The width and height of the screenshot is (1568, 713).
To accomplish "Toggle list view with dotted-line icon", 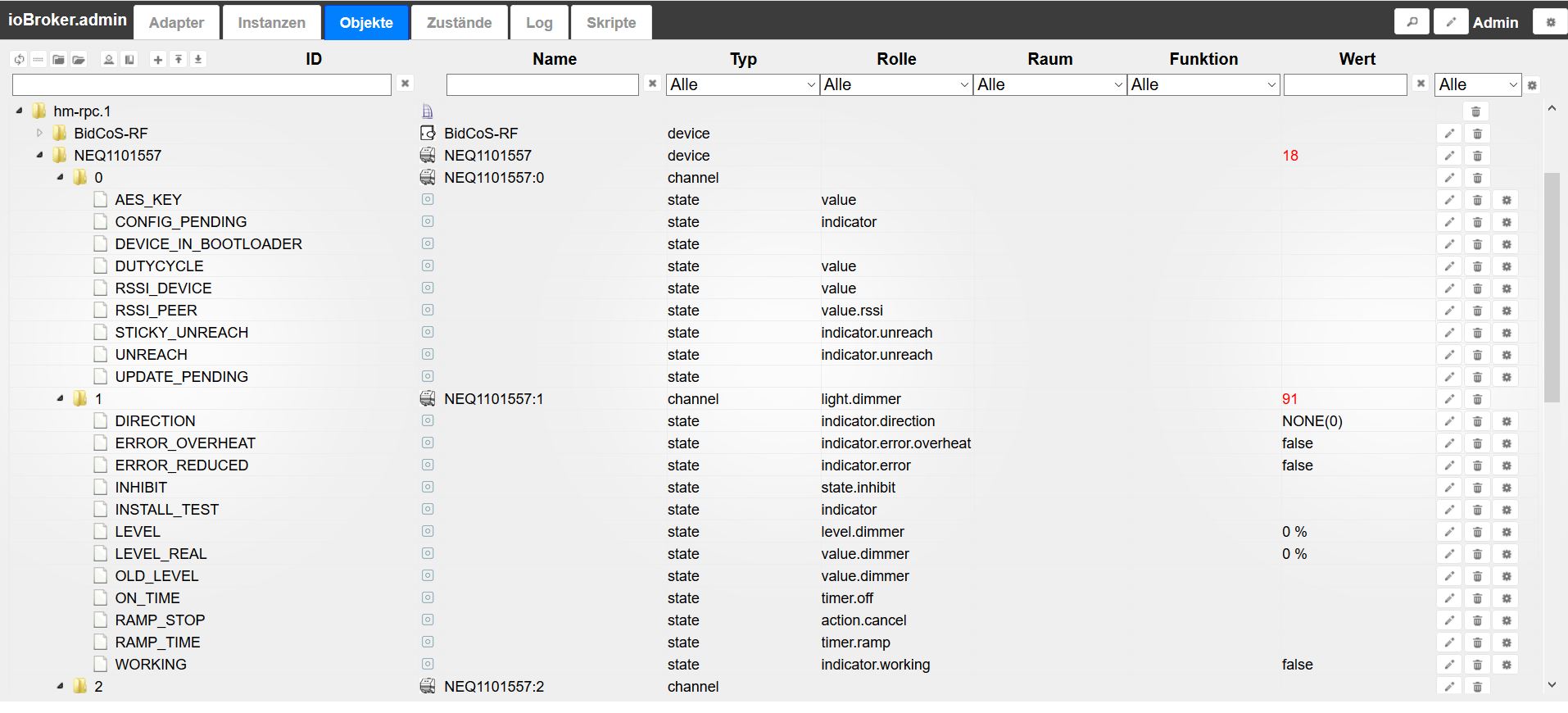I will (x=38, y=59).
